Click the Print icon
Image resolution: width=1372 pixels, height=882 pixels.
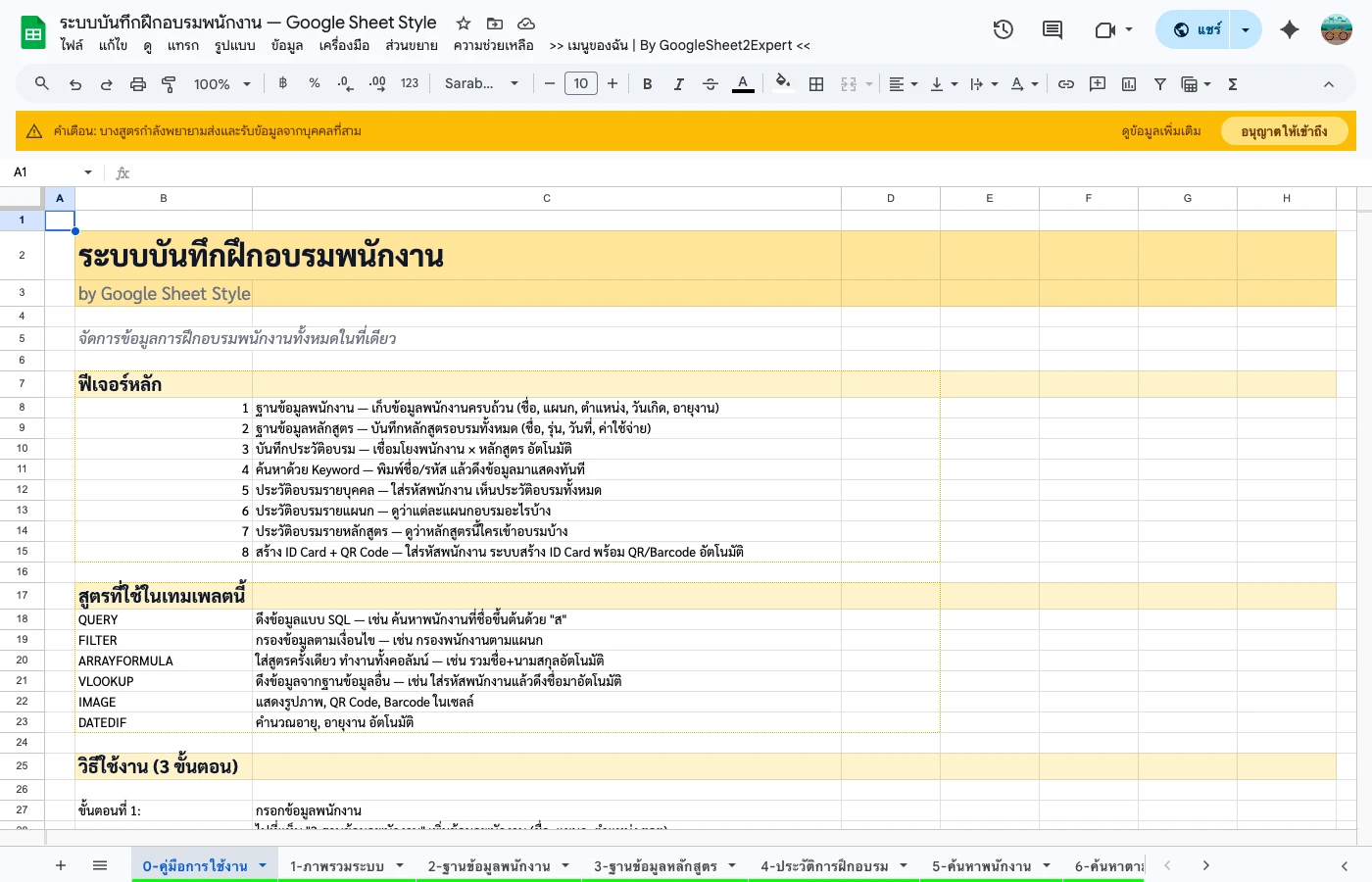[136, 83]
